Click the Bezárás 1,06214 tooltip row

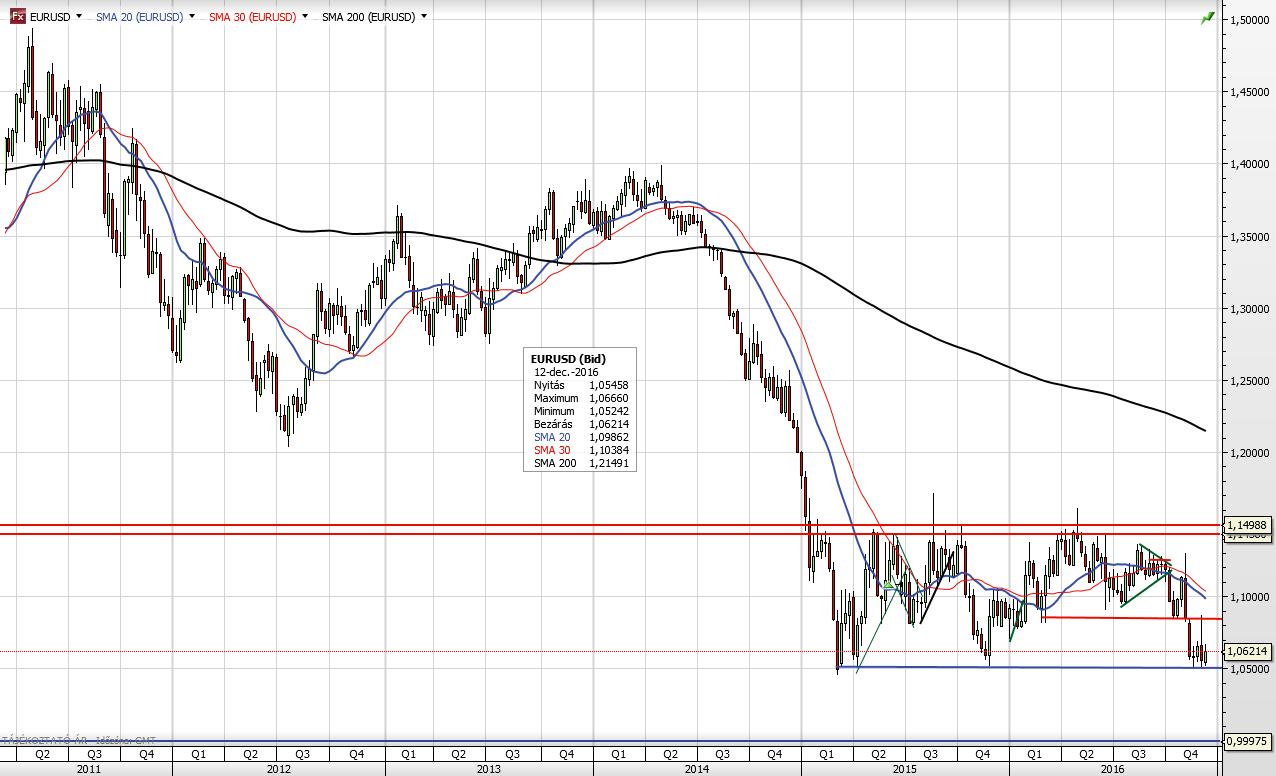click(x=580, y=424)
